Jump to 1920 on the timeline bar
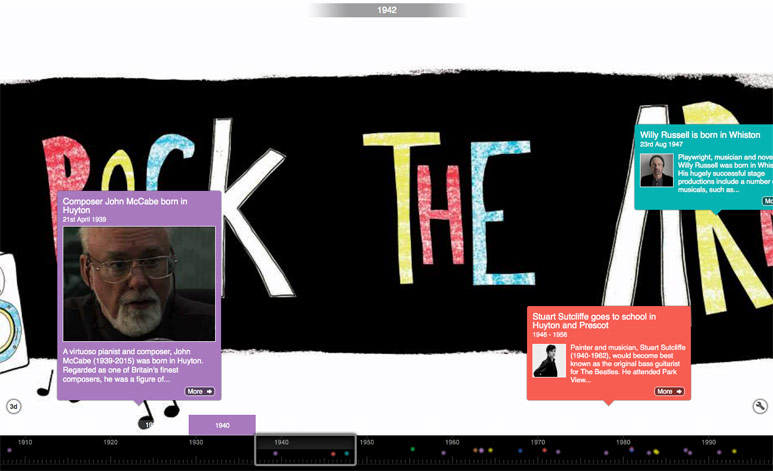 (x=110, y=442)
